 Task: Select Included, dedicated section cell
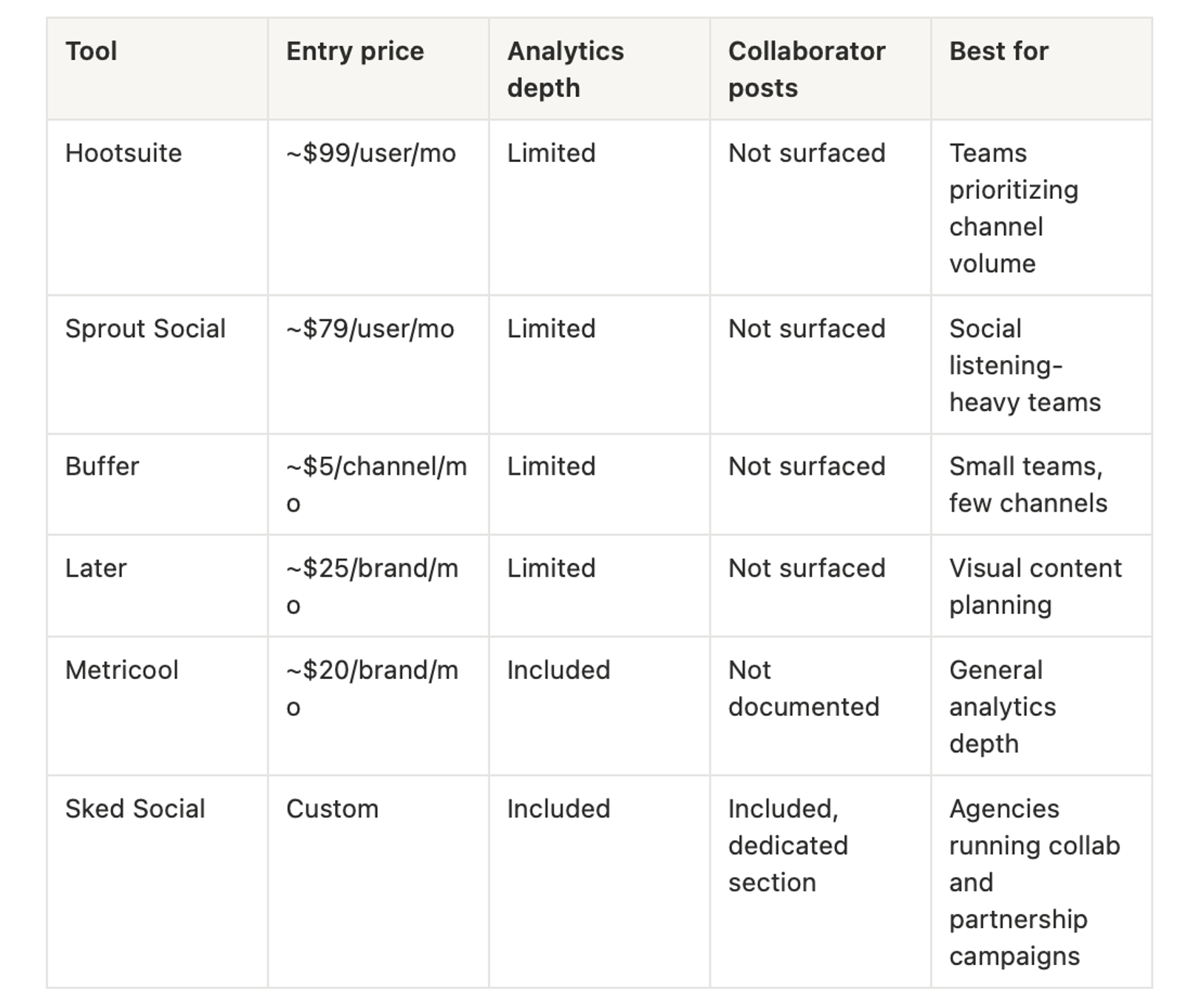(820, 882)
